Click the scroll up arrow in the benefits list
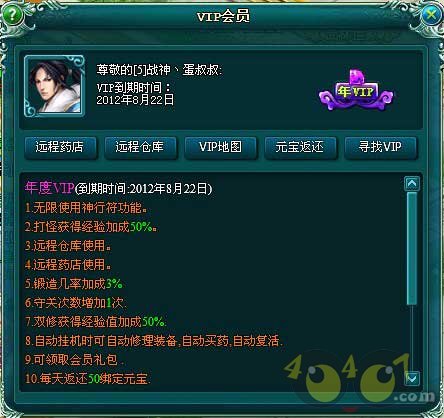This screenshot has height=418, width=444. point(412,184)
